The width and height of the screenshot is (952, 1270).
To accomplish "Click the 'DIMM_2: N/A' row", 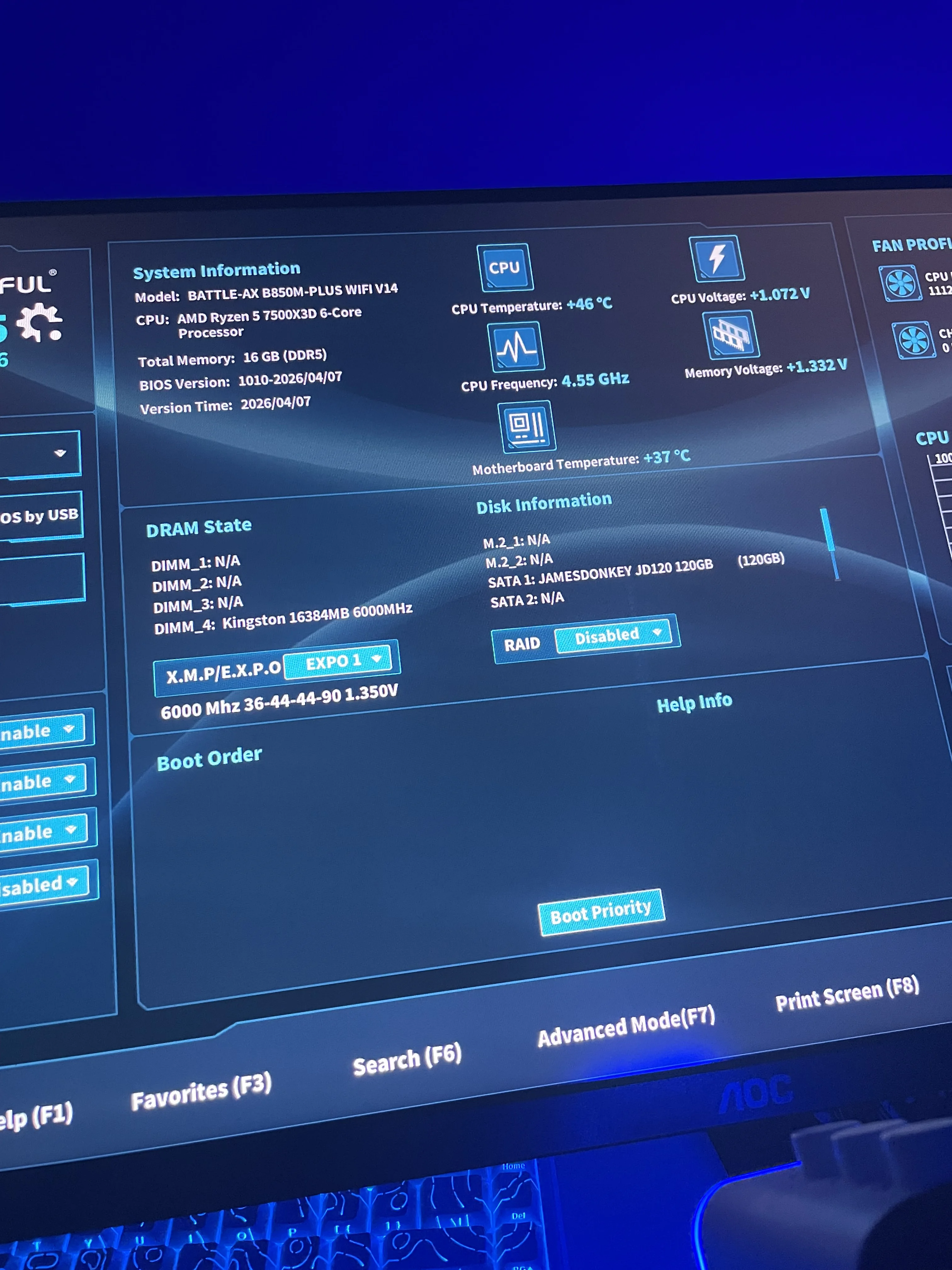I will click(197, 584).
